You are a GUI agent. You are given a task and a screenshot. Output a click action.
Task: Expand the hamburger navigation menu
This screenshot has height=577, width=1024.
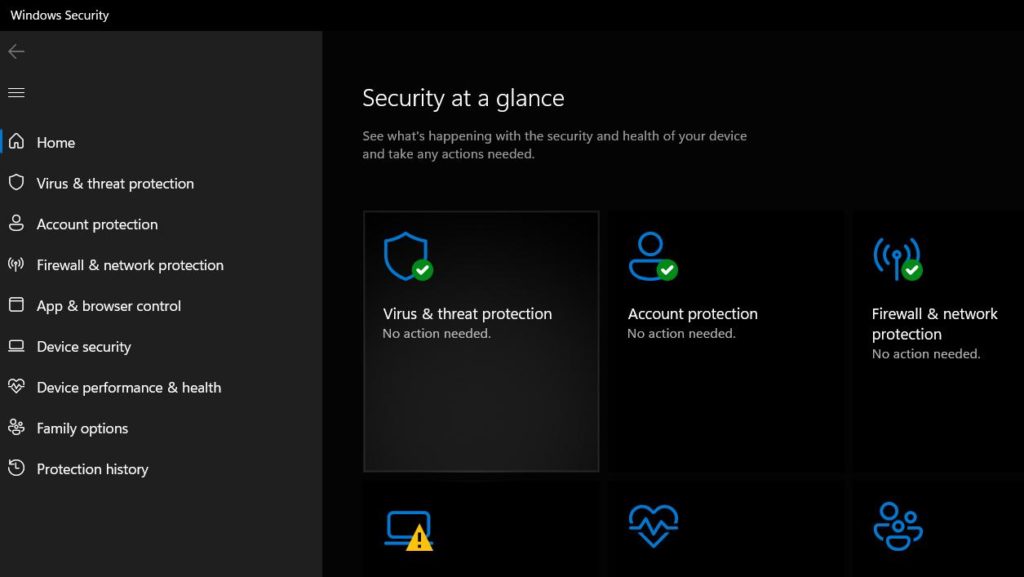click(x=16, y=93)
